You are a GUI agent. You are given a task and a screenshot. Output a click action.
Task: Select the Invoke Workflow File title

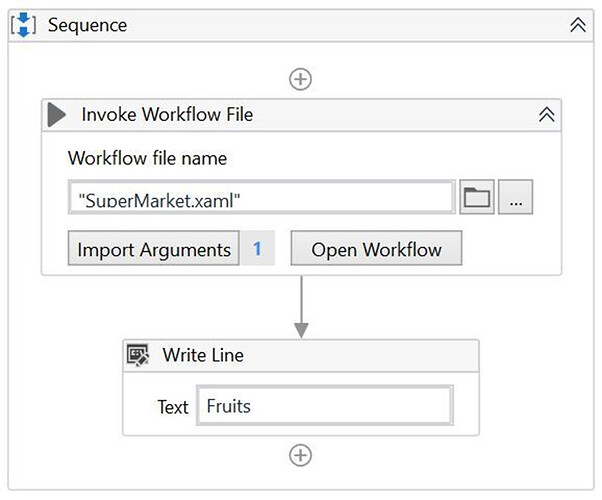click(x=167, y=114)
